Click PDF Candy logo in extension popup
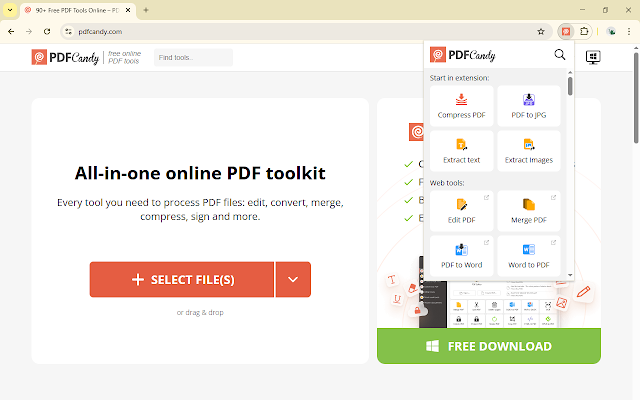The image size is (640, 400). point(462,55)
